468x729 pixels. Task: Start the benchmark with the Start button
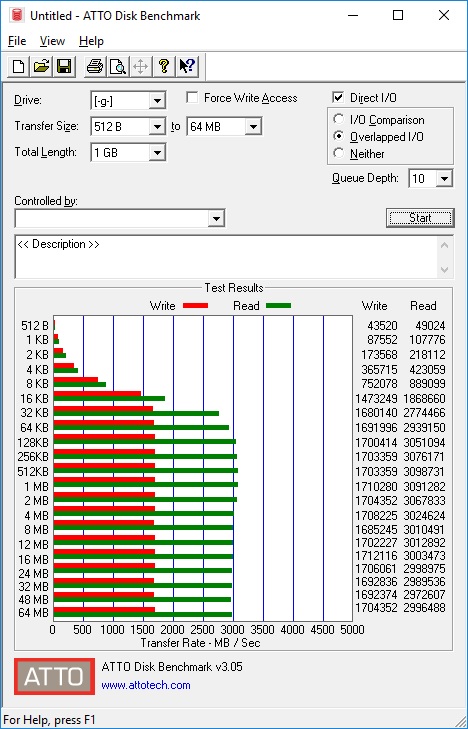[x=420, y=218]
